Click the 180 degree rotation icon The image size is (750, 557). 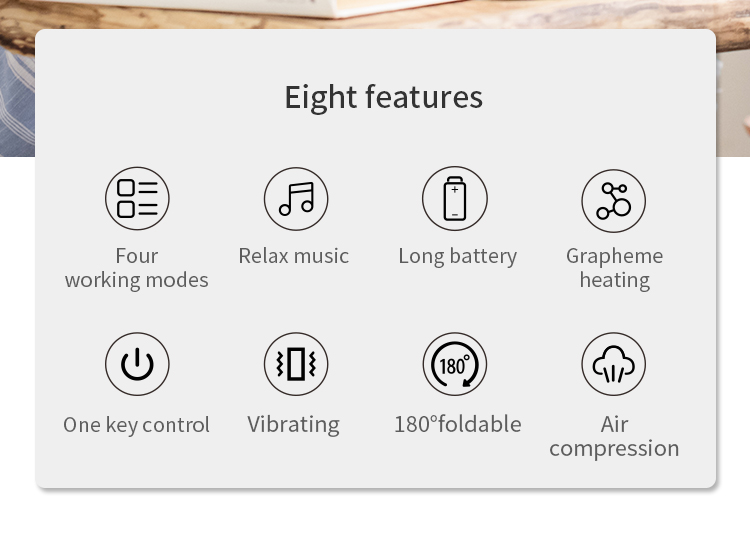click(x=455, y=364)
